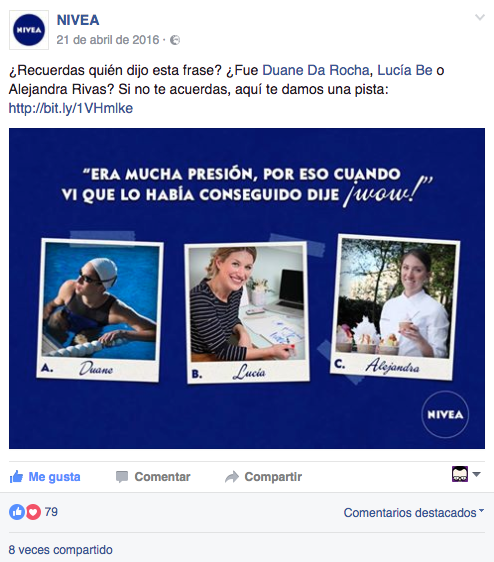Click the NIVEA profile logo avatar
This screenshot has height=562, width=494.
29,30
